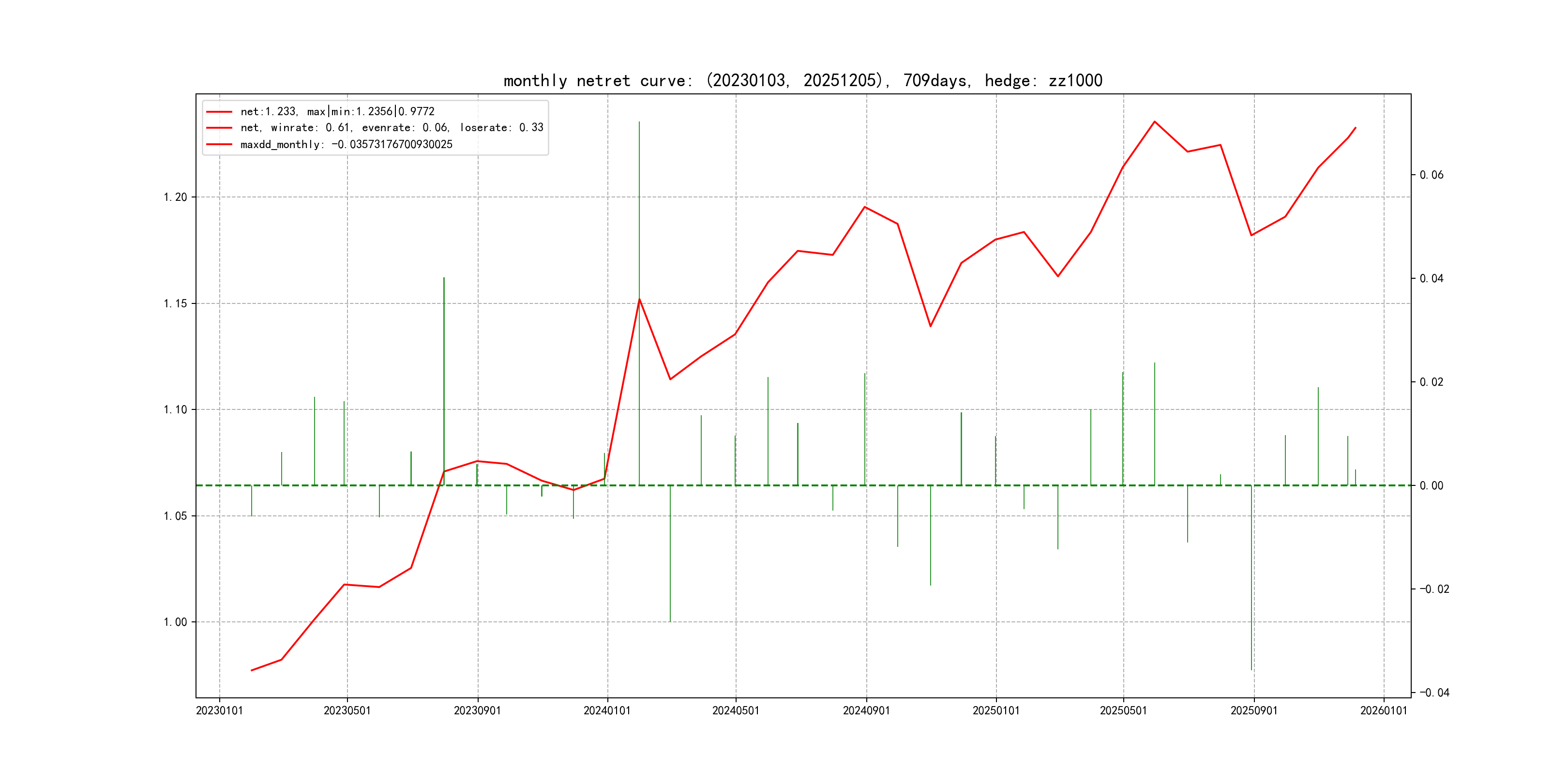Click the 1.00 left axis tick label
1568x784 pixels.
175,622
